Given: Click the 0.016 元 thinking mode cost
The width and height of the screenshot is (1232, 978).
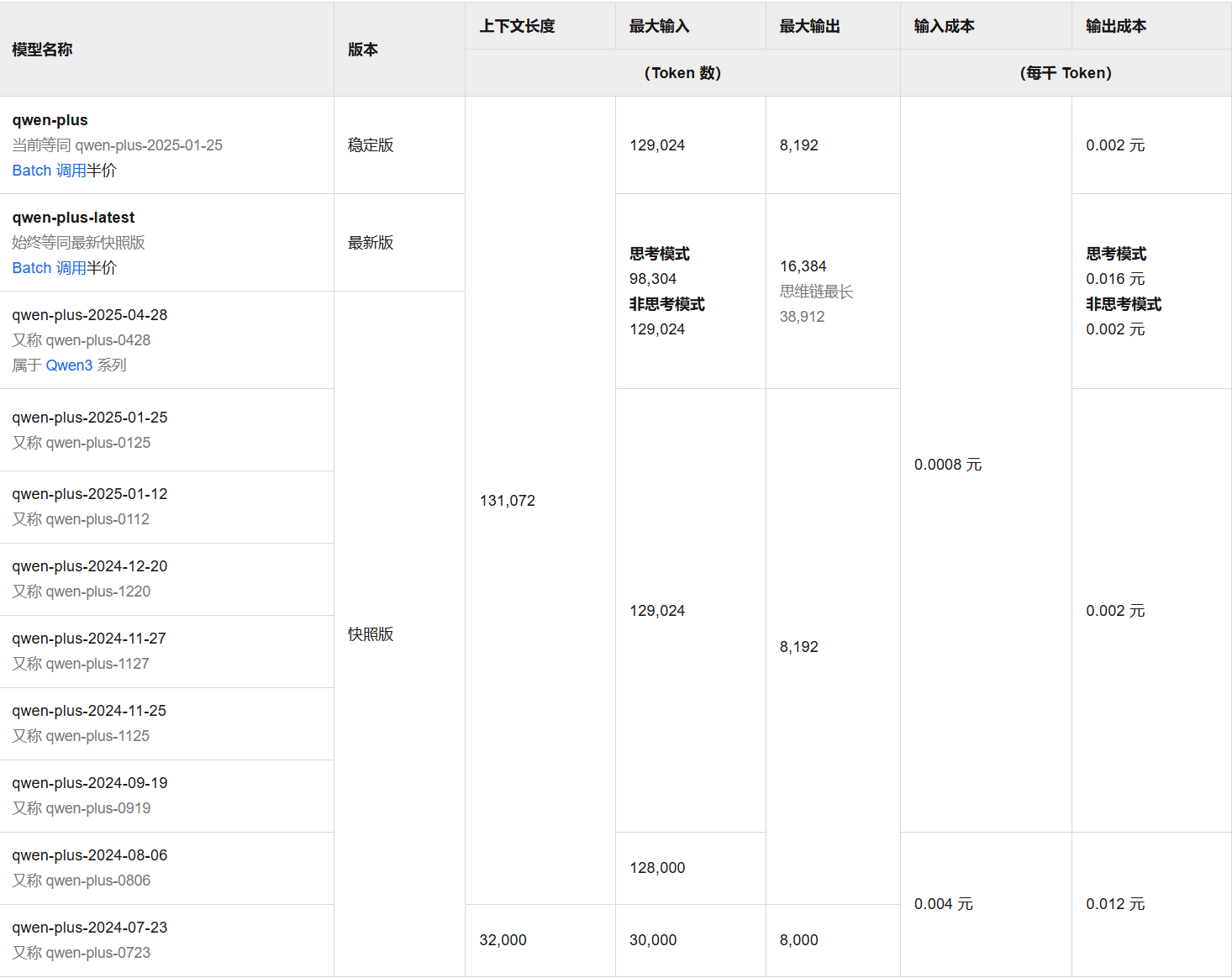Looking at the screenshot, I should click(x=1115, y=279).
